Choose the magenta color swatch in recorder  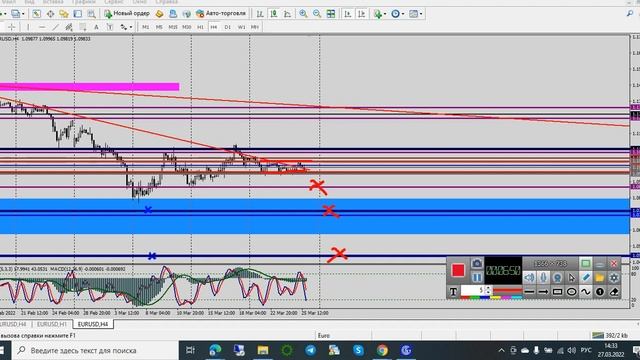point(506,298)
